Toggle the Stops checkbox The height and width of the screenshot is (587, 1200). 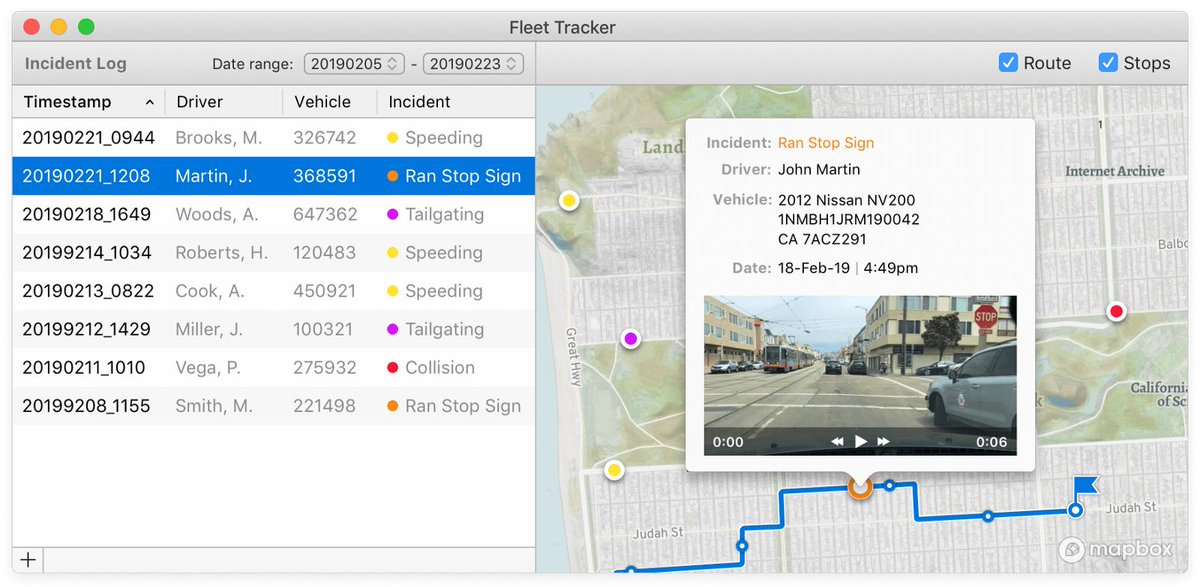click(1108, 63)
